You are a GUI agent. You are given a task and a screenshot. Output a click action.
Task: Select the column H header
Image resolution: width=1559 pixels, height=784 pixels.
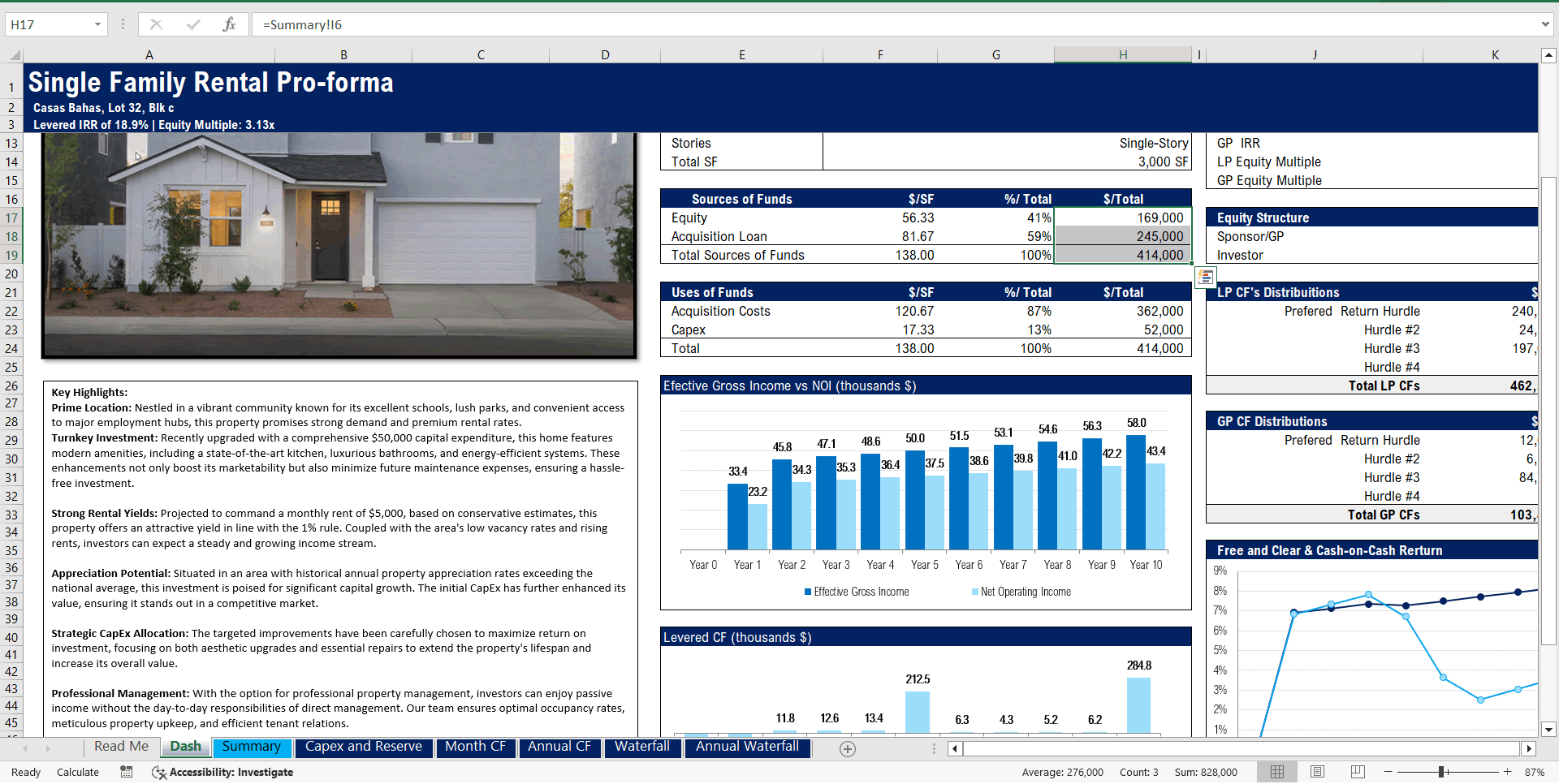pos(1123,54)
